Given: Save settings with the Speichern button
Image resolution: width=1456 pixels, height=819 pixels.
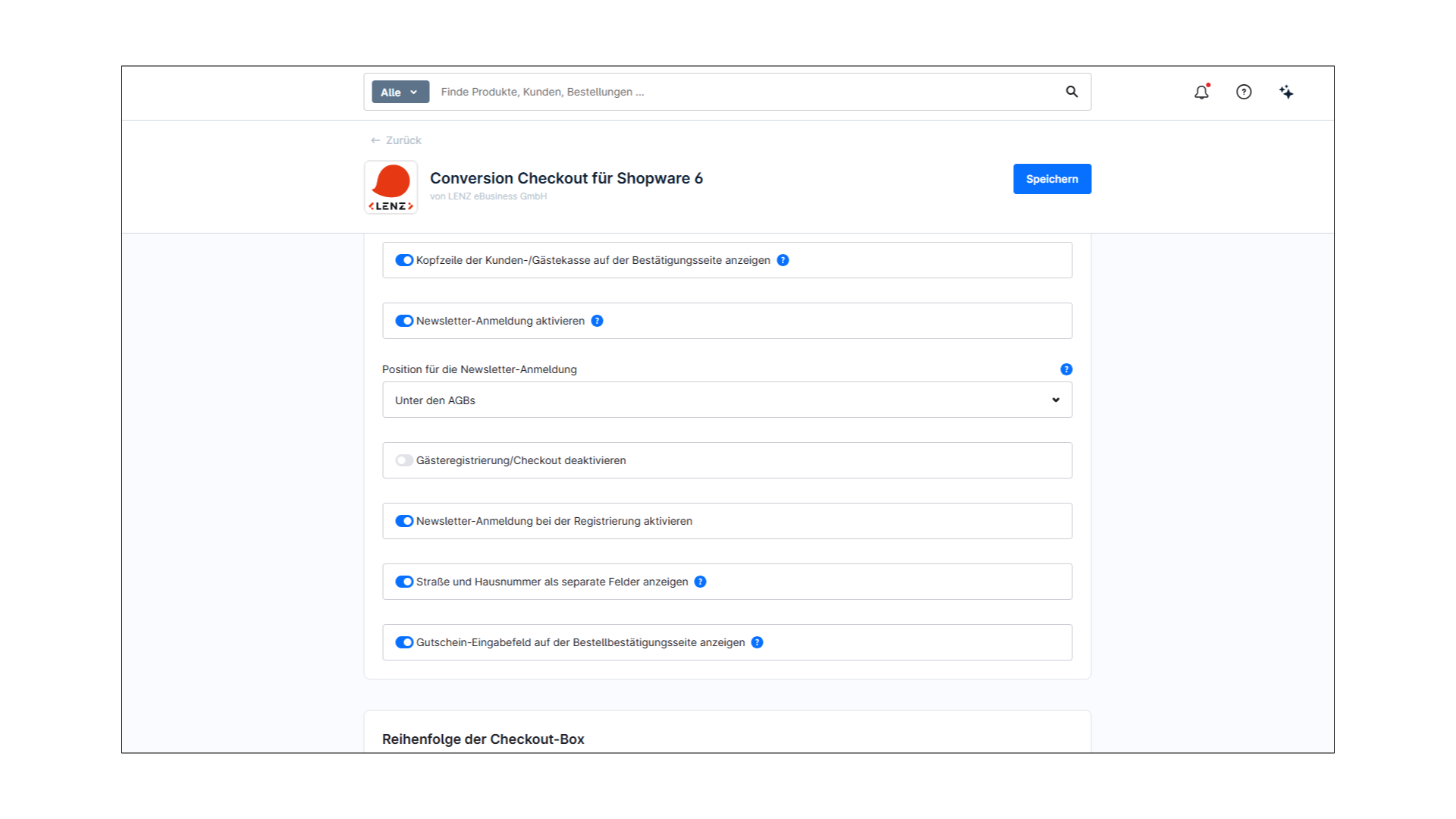Looking at the screenshot, I should [1052, 179].
